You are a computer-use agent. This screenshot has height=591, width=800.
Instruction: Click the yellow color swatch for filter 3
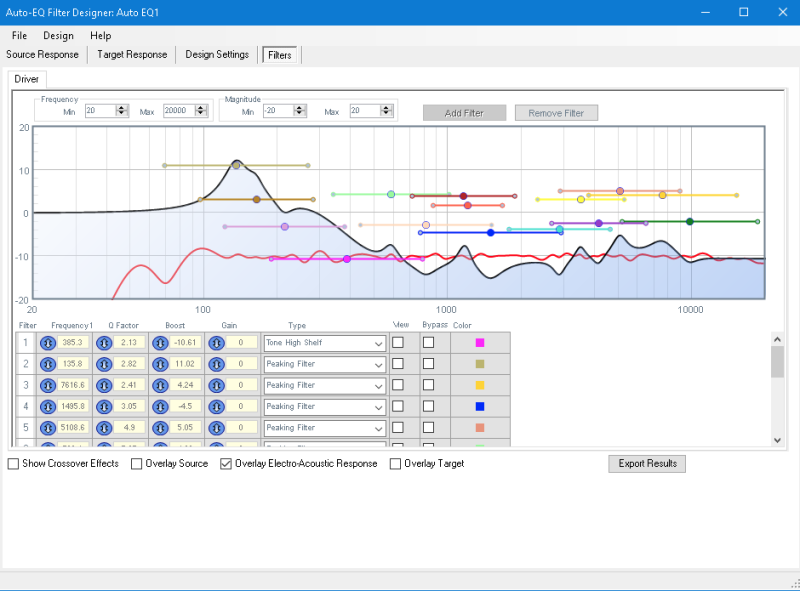click(480, 385)
